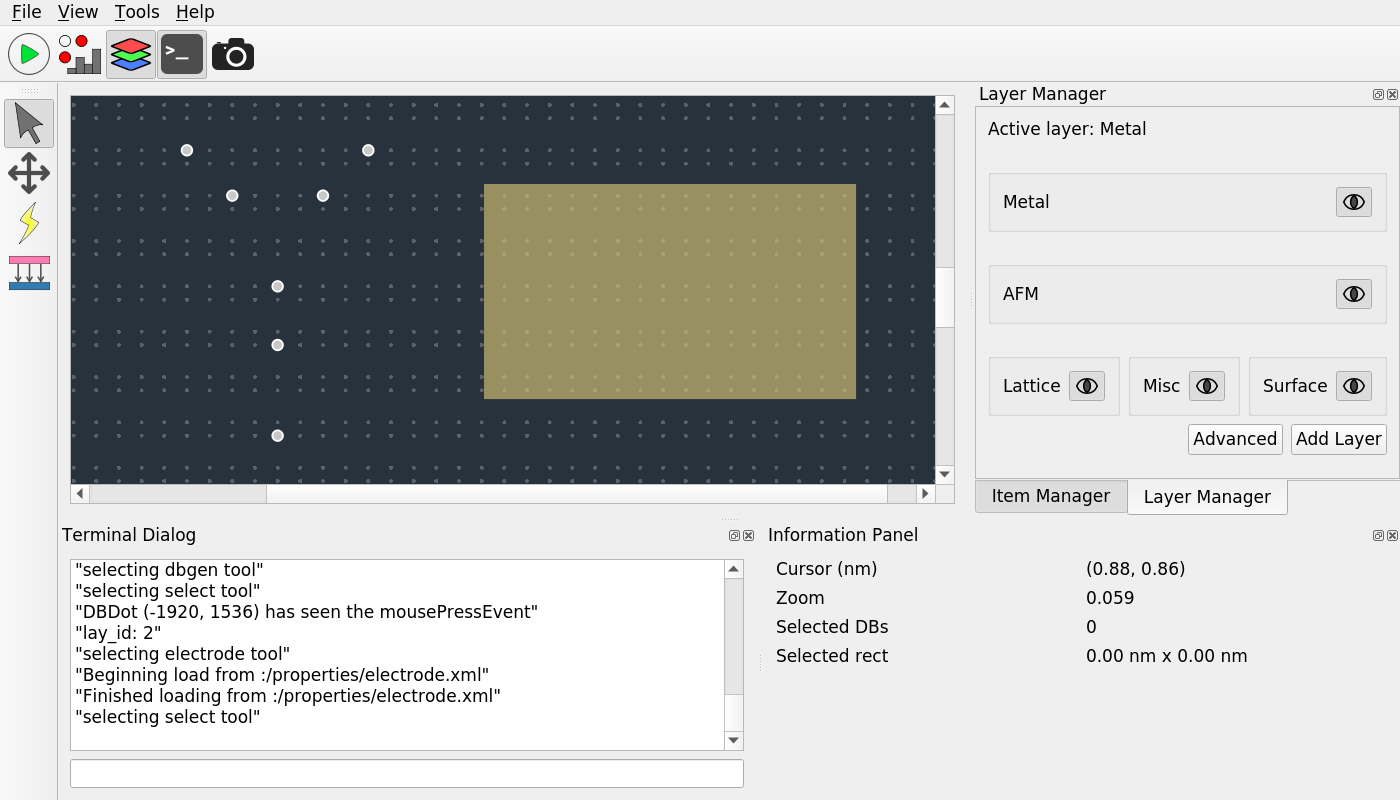Click the lowest DB dot on canvas
1400x800 pixels.
click(x=278, y=436)
